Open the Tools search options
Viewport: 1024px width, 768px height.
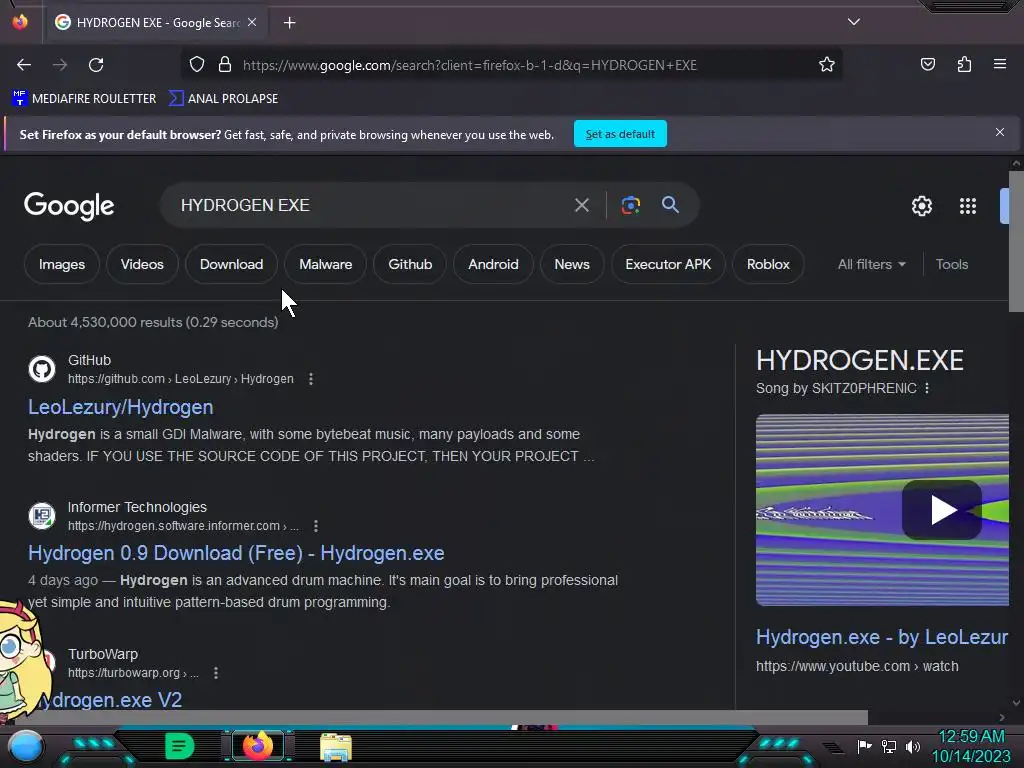pyautogui.click(x=952, y=264)
